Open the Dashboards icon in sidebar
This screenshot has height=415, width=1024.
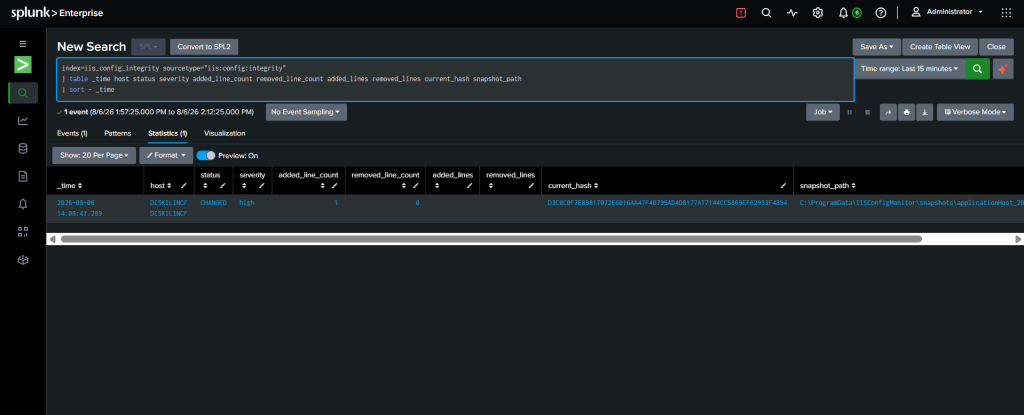pyautogui.click(x=23, y=231)
